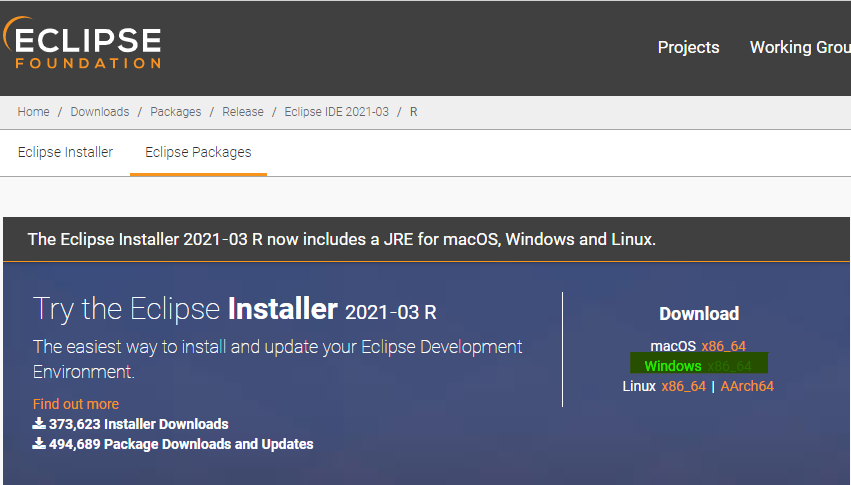The image size is (851, 485).
Task: Click the Release breadcrumb link
Action: (x=243, y=112)
